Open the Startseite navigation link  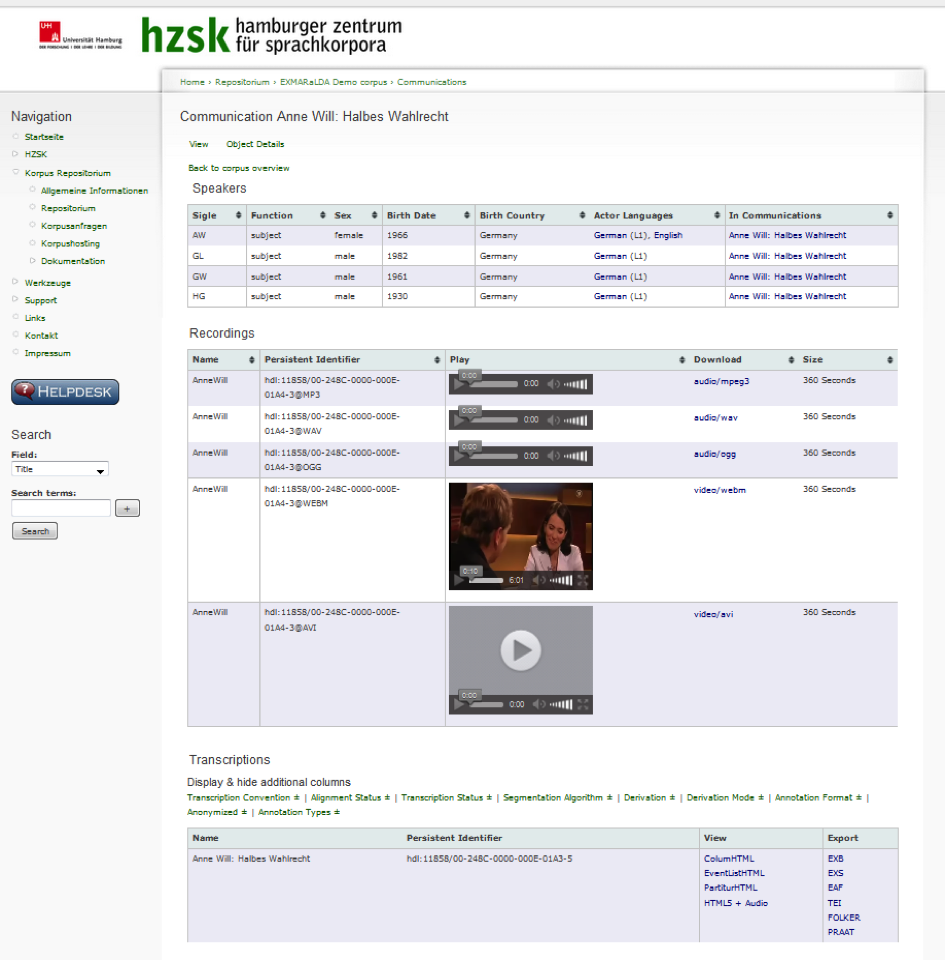(44, 137)
